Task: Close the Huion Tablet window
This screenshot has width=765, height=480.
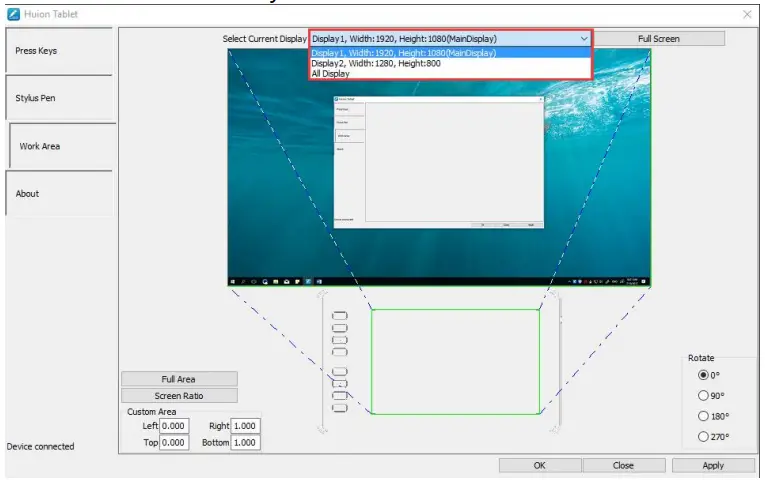Action: [747, 15]
